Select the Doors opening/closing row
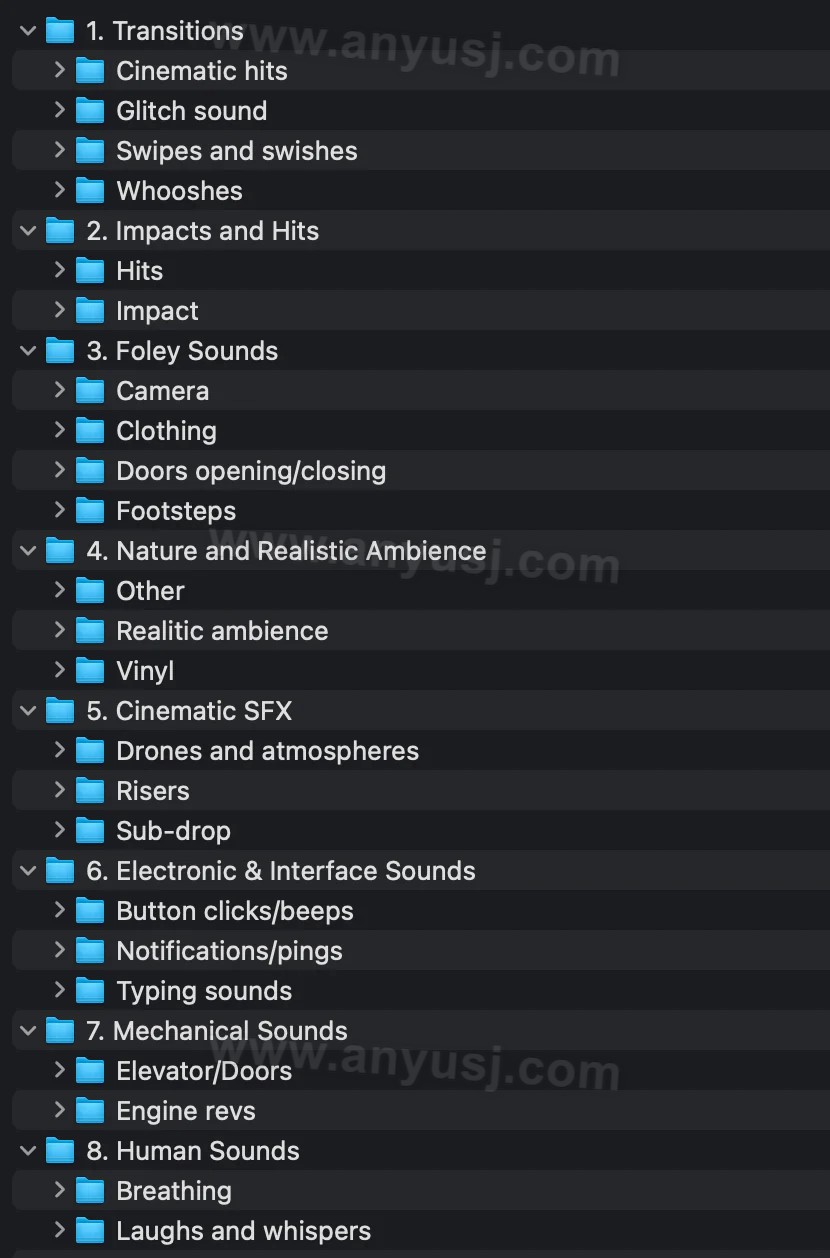 pyautogui.click(x=421, y=471)
